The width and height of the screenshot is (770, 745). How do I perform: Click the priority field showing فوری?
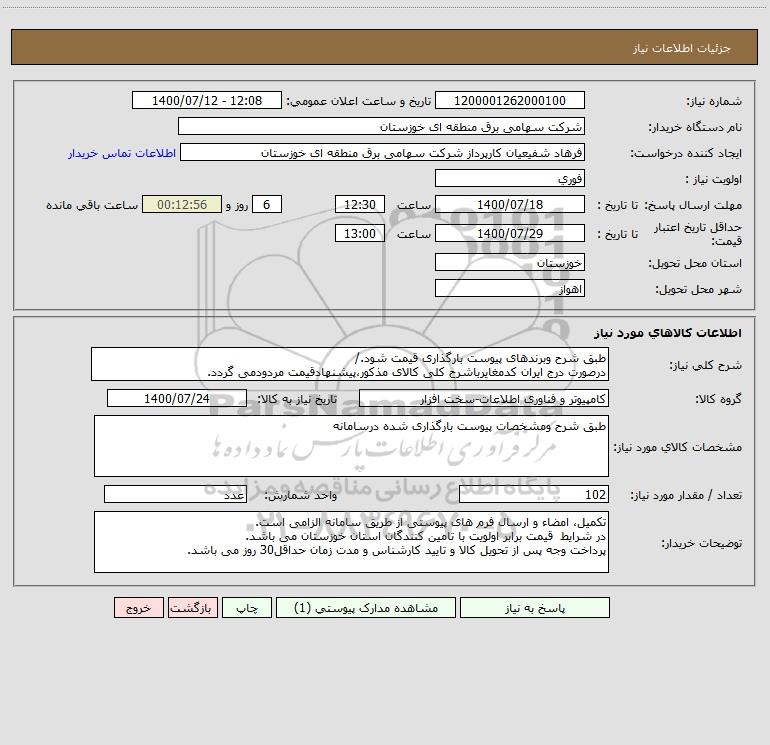click(x=510, y=178)
